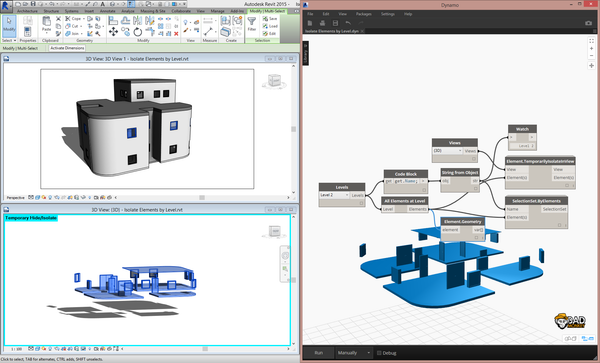Click Edit in the Selection panel
600x363 pixels.
tap(269, 34)
